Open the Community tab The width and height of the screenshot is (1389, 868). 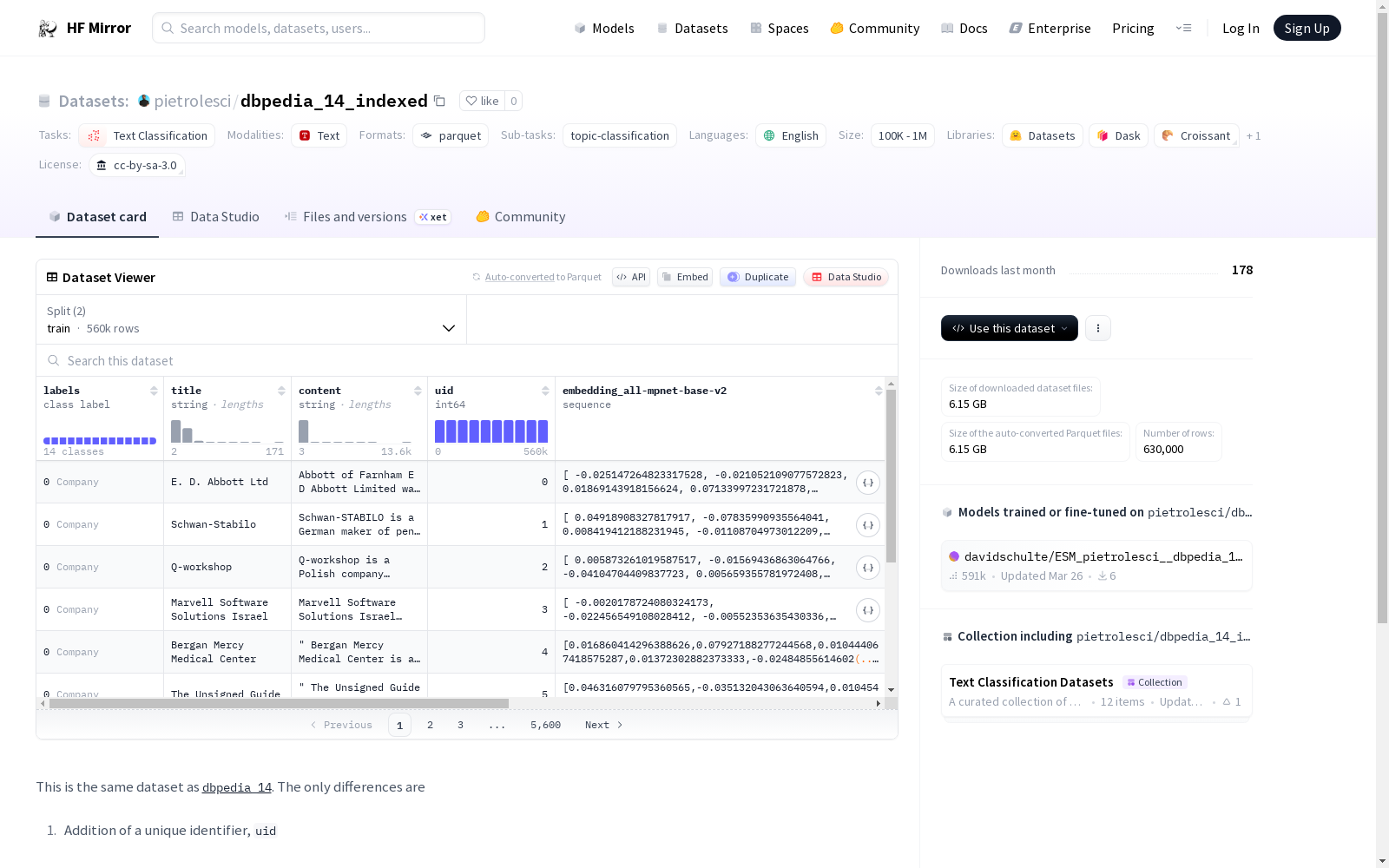[521, 217]
